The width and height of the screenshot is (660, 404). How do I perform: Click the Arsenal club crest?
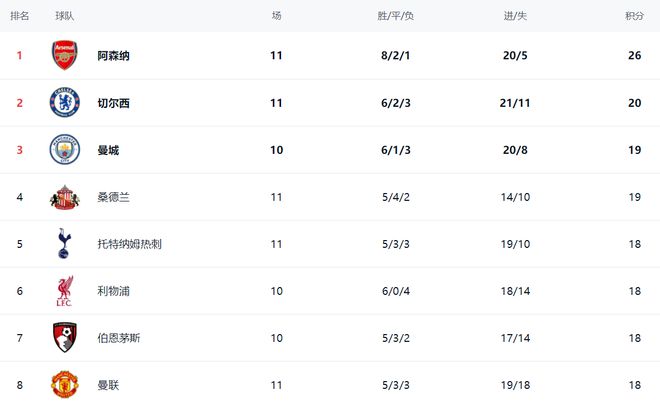64,55
